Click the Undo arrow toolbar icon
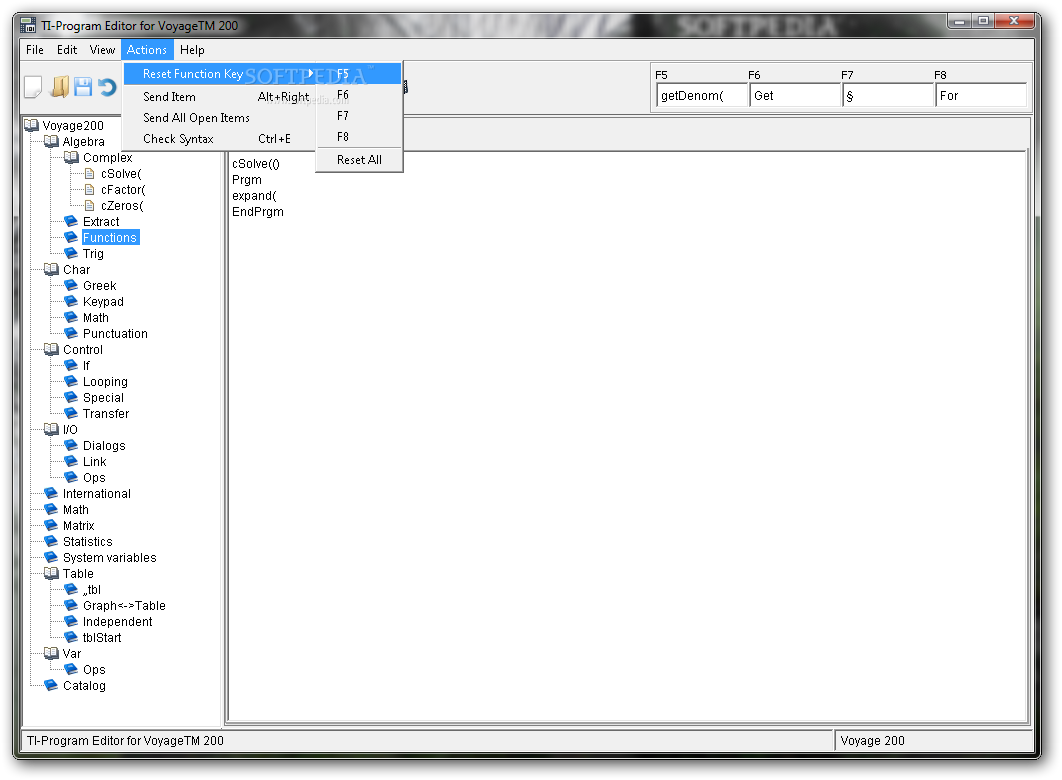Viewport: 1062px width, 780px height. 107,87
